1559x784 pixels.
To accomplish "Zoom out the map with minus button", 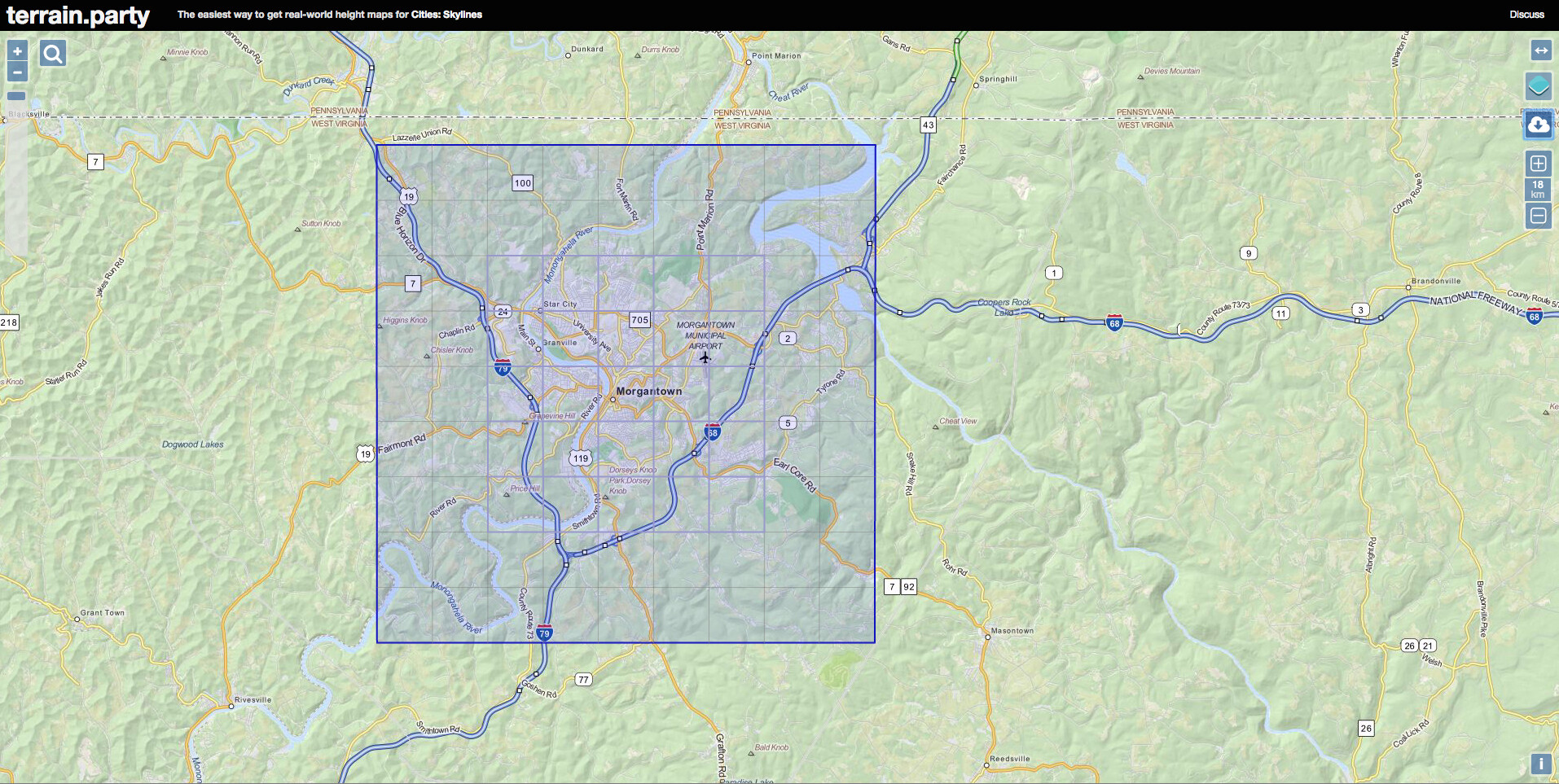I will (x=17, y=72).
